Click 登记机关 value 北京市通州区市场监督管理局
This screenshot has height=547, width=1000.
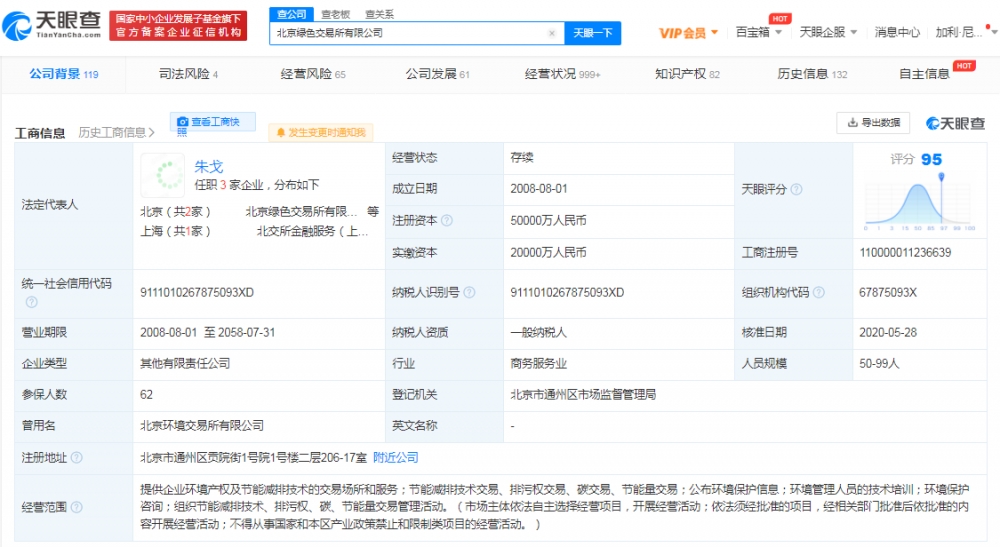pos(583,395)
